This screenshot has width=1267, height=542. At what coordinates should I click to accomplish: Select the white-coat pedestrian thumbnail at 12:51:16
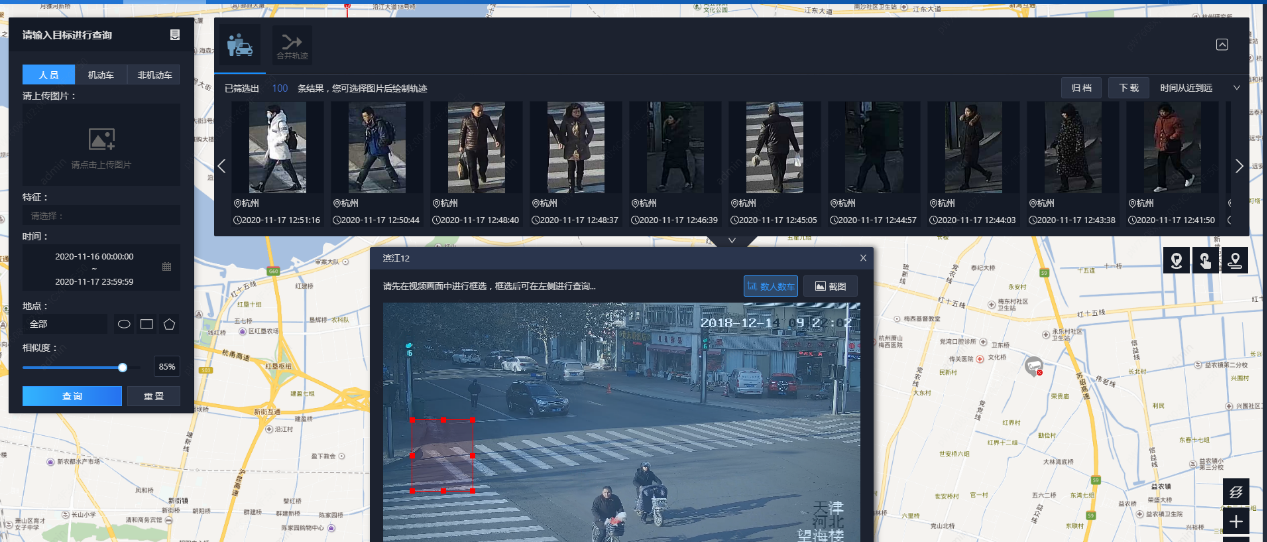point(277,148)
